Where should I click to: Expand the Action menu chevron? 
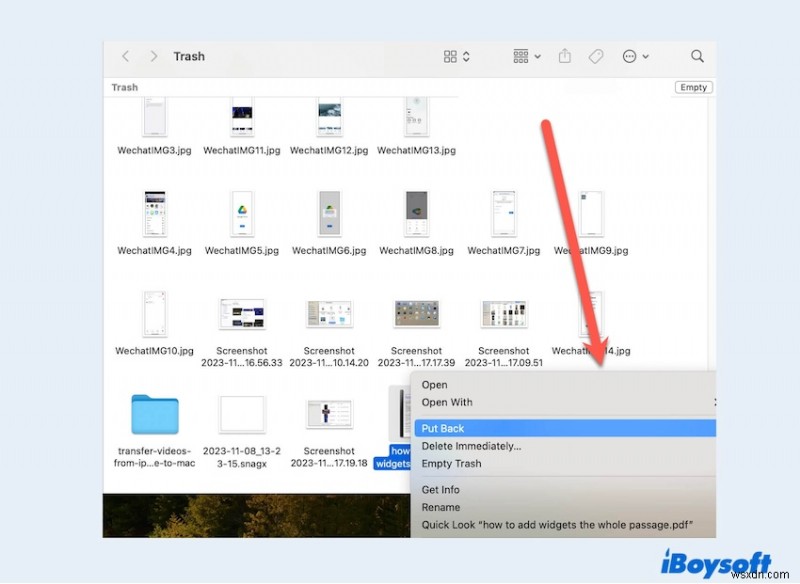pos(645,57)
